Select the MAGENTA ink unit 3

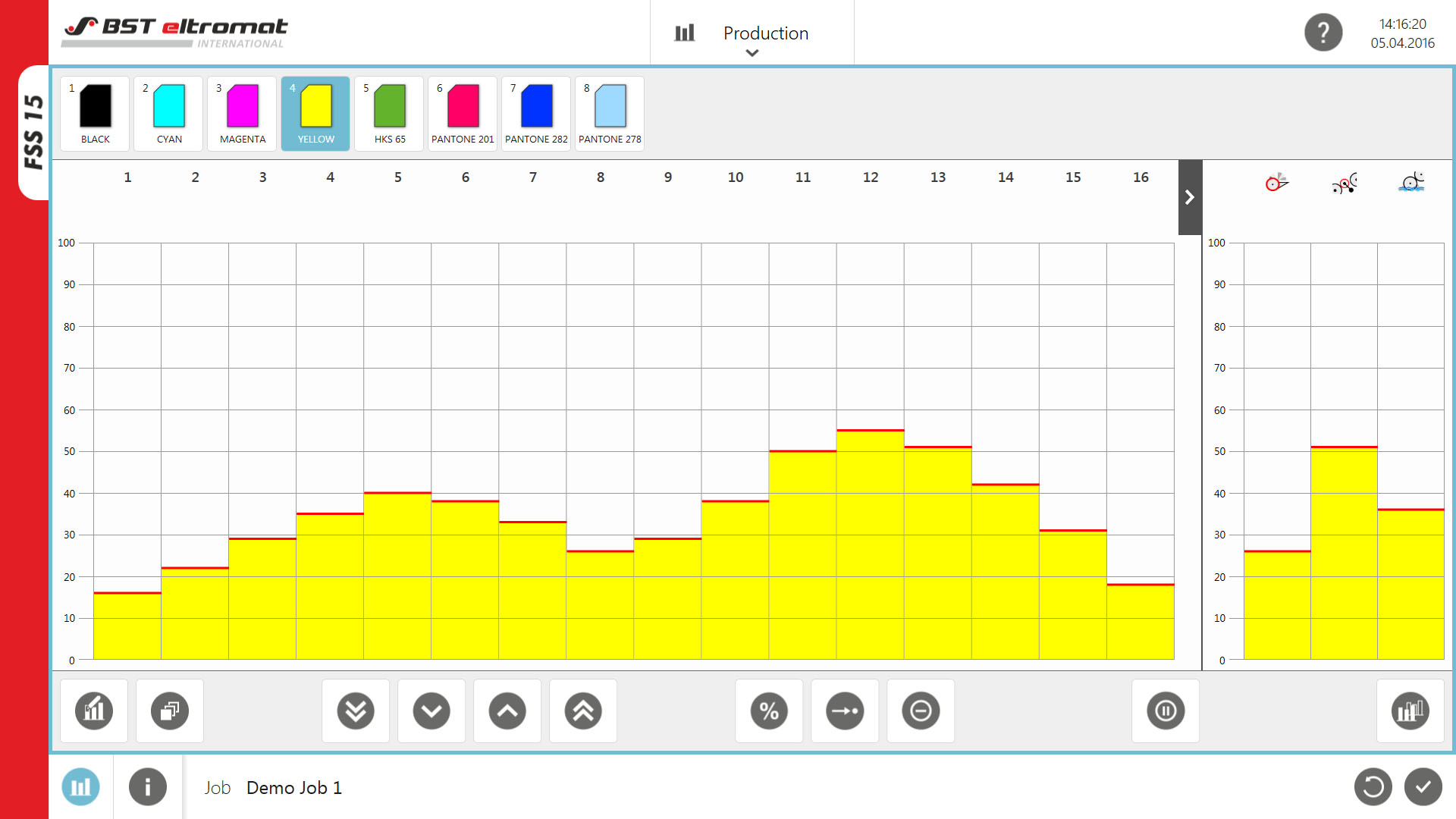243,114
